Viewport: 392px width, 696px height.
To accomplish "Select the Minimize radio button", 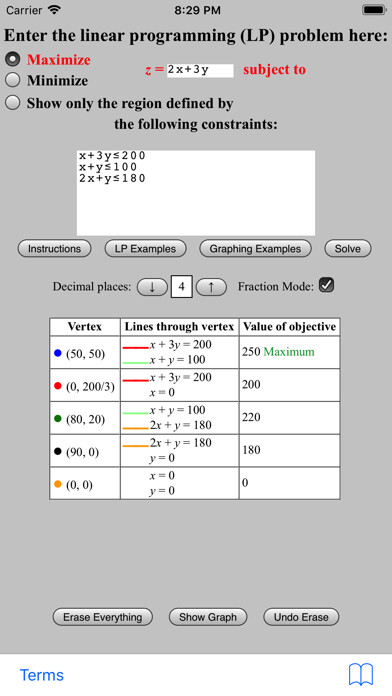I will (x=13, y=80).
